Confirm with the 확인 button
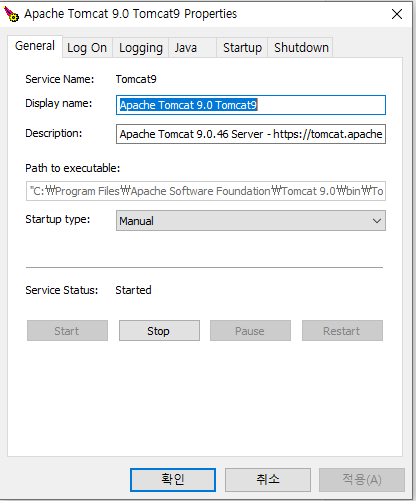Viewport: 416px width, 501px height. click(x=173, y=480)
